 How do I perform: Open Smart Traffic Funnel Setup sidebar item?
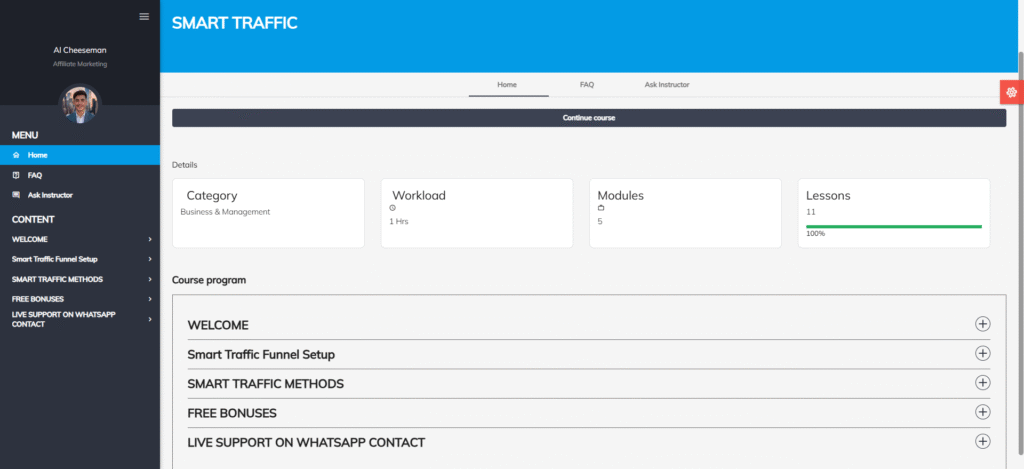pos(80,259)
